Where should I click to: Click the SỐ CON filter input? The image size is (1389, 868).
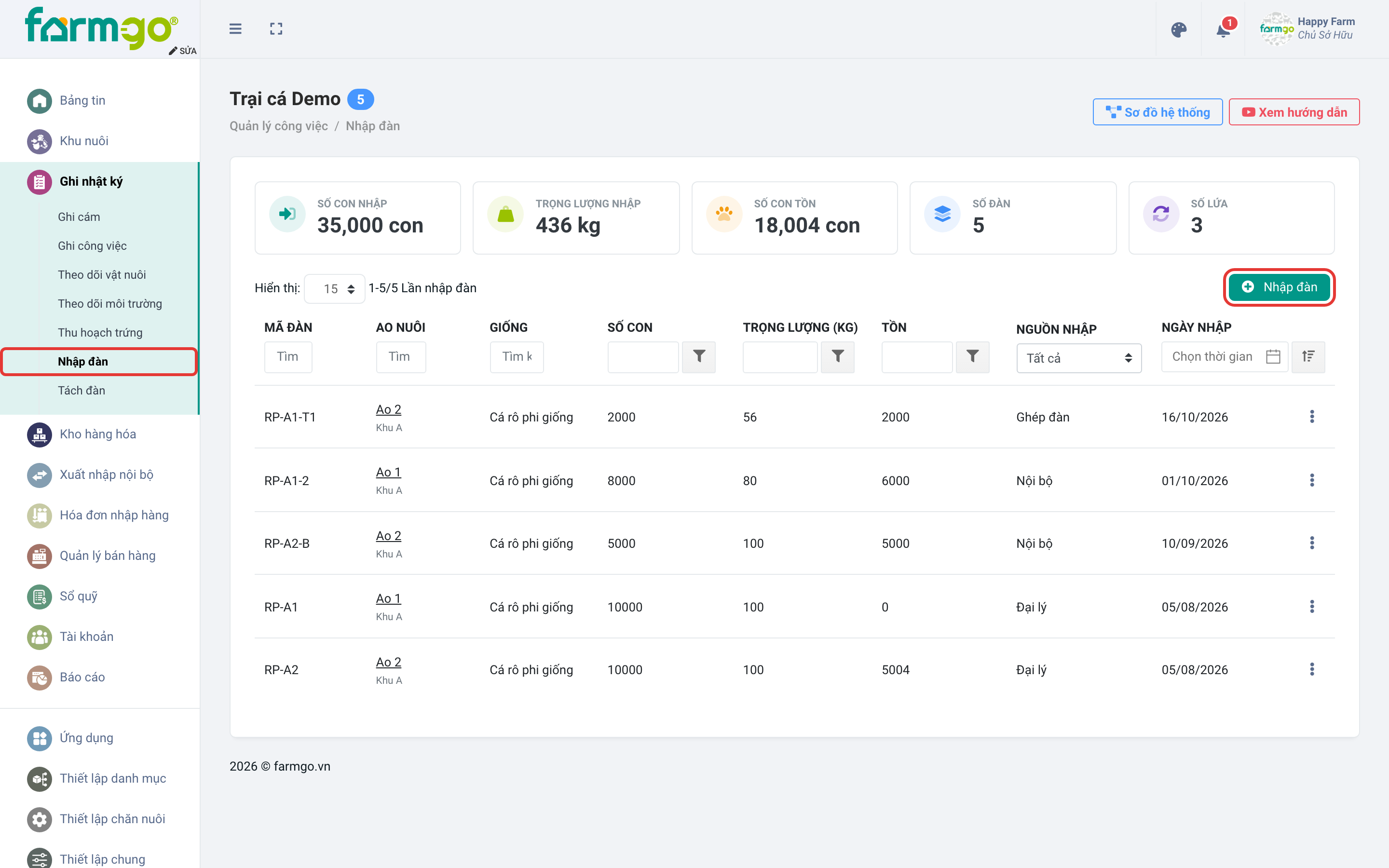click(643, 356)
